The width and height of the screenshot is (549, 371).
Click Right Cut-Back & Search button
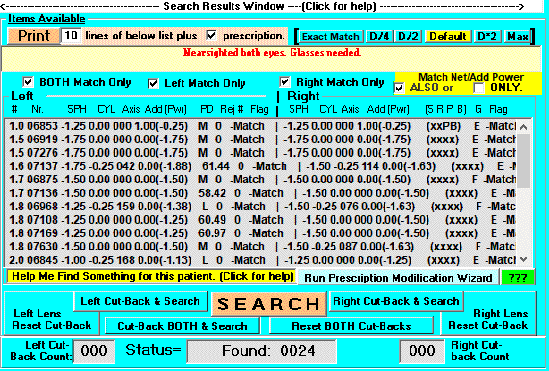coord(396,301)
